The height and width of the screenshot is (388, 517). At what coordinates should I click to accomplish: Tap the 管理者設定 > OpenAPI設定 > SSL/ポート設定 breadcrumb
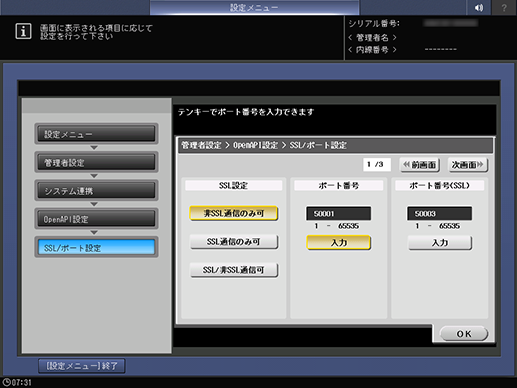coord(264,145)
